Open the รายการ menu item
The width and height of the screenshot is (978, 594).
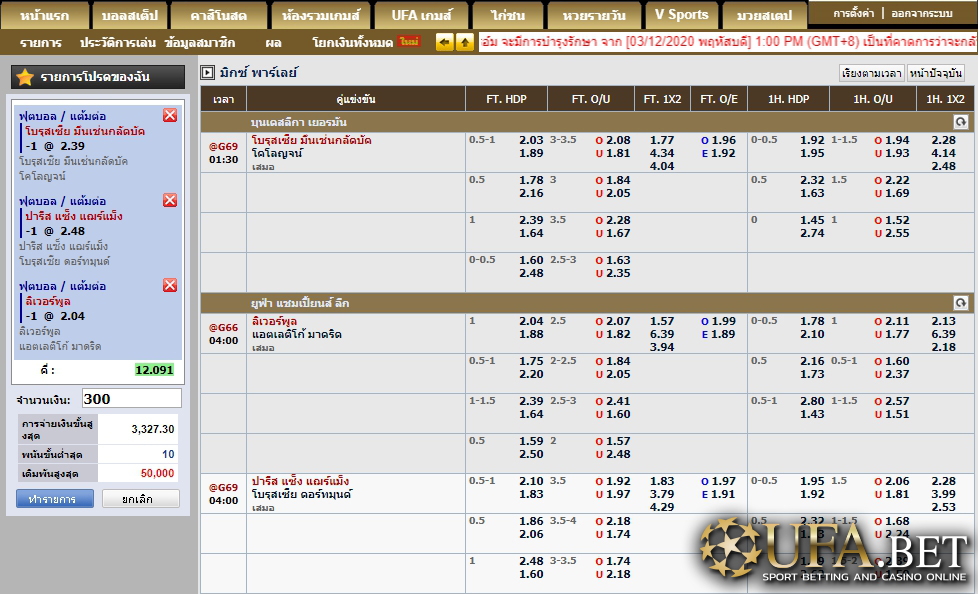[x=41, y=42]
